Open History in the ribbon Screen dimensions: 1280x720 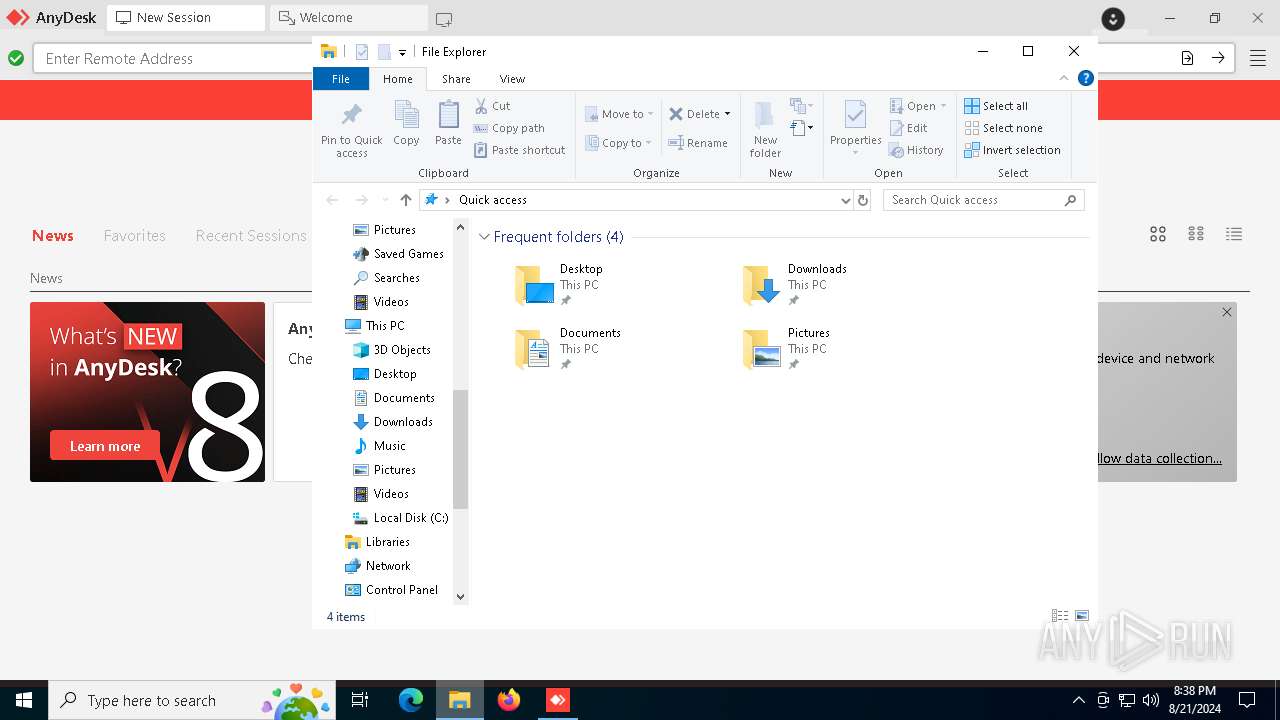pos(916,150)
